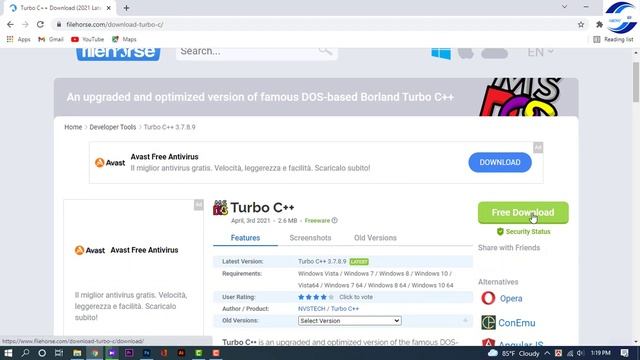Switch to the Features tab
The image size is (640, 360).
pos(245,238)
